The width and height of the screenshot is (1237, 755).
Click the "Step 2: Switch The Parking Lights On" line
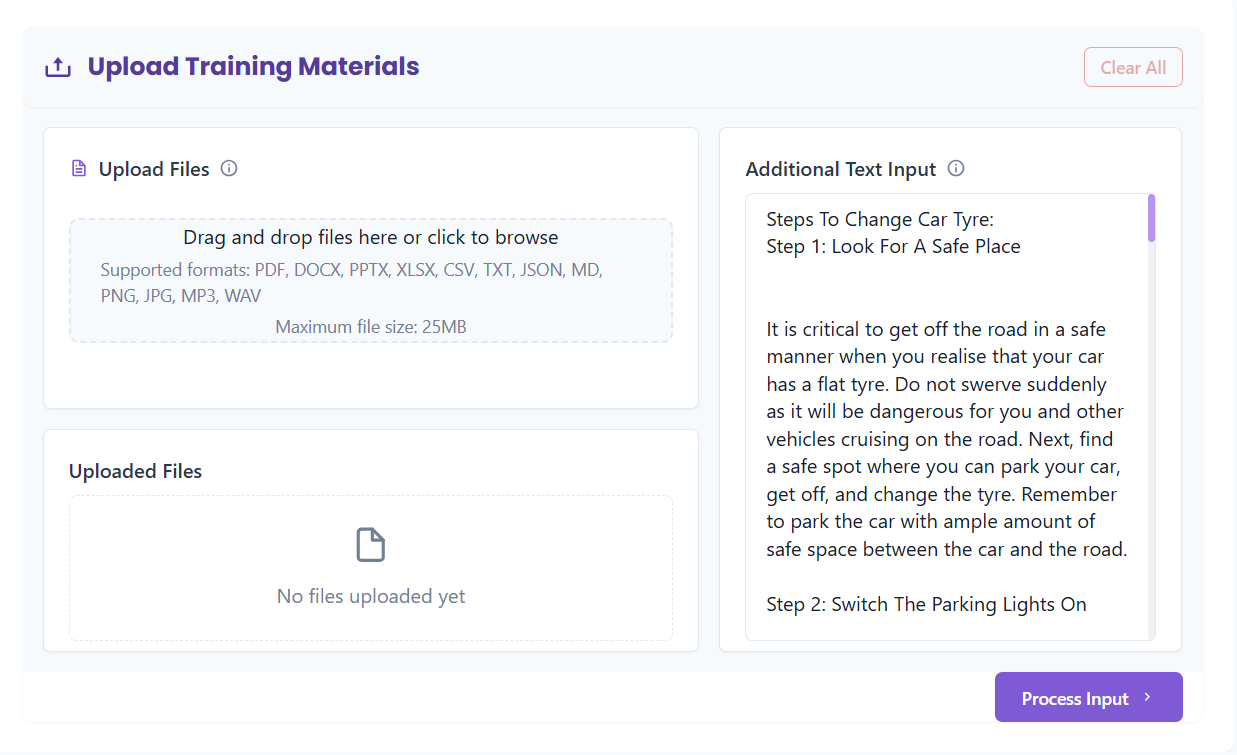pyautogui.click(x=926, y=604)
